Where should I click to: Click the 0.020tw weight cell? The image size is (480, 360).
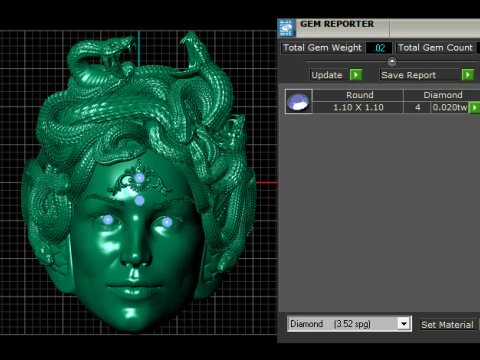450,107
